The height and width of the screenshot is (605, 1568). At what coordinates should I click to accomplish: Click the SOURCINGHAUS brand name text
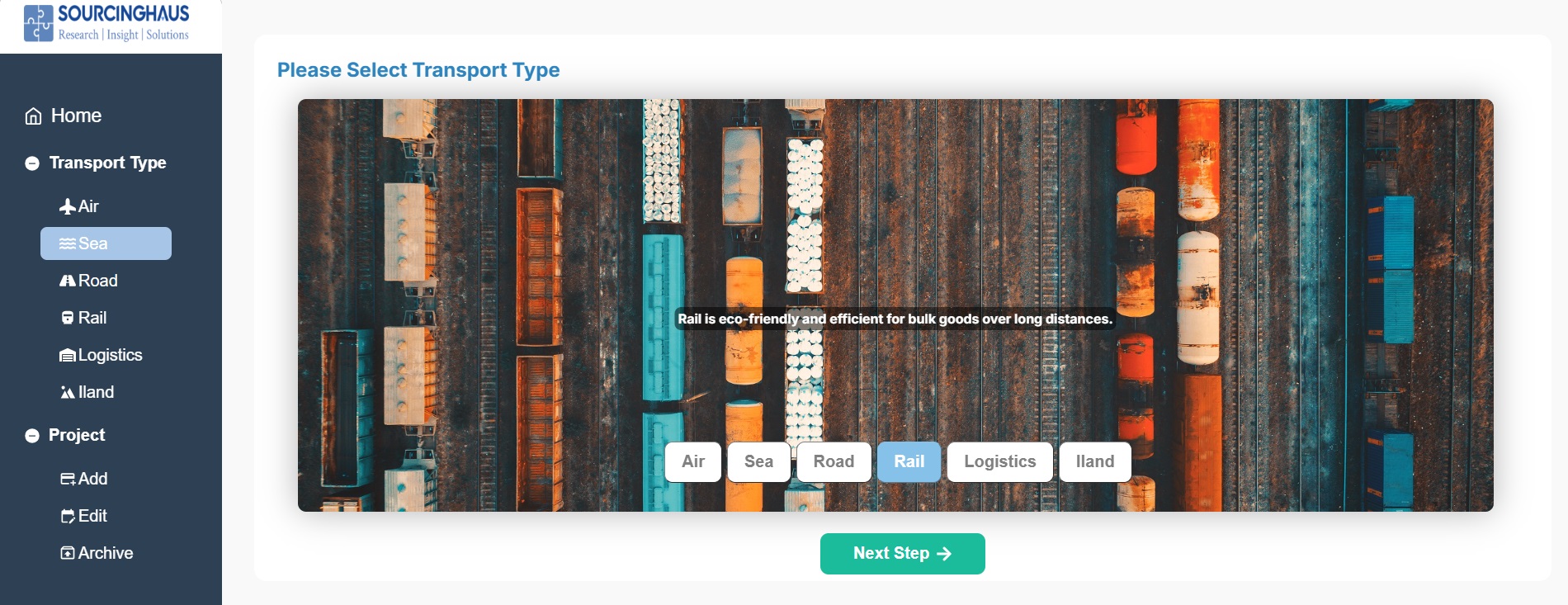pyautogui.click(x=124, y=14)
